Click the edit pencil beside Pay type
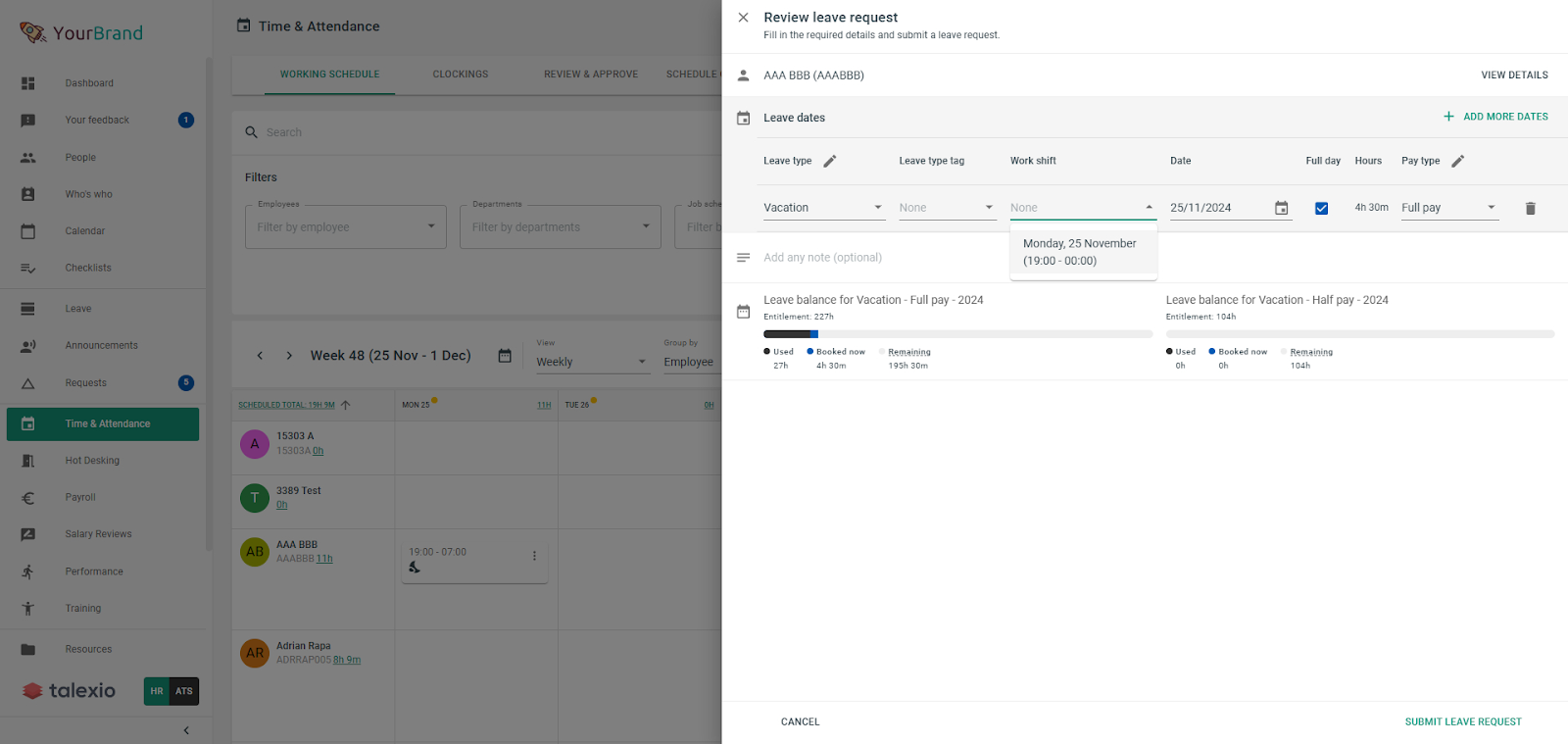The height and width of the screenshot is (744, 1568). tap(1458, 161)
